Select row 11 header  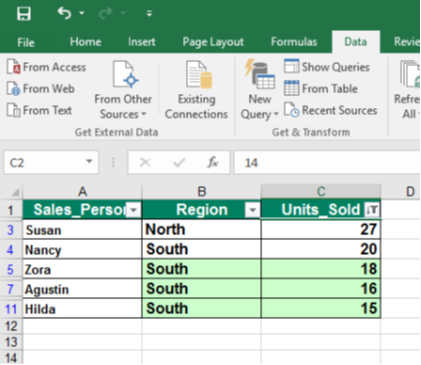coord(11,309)
